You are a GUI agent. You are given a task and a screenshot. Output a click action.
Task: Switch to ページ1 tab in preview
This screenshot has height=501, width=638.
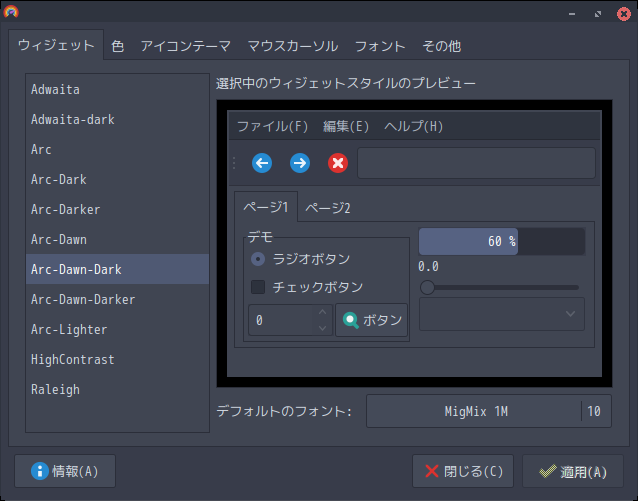click(x=266, y=207)
